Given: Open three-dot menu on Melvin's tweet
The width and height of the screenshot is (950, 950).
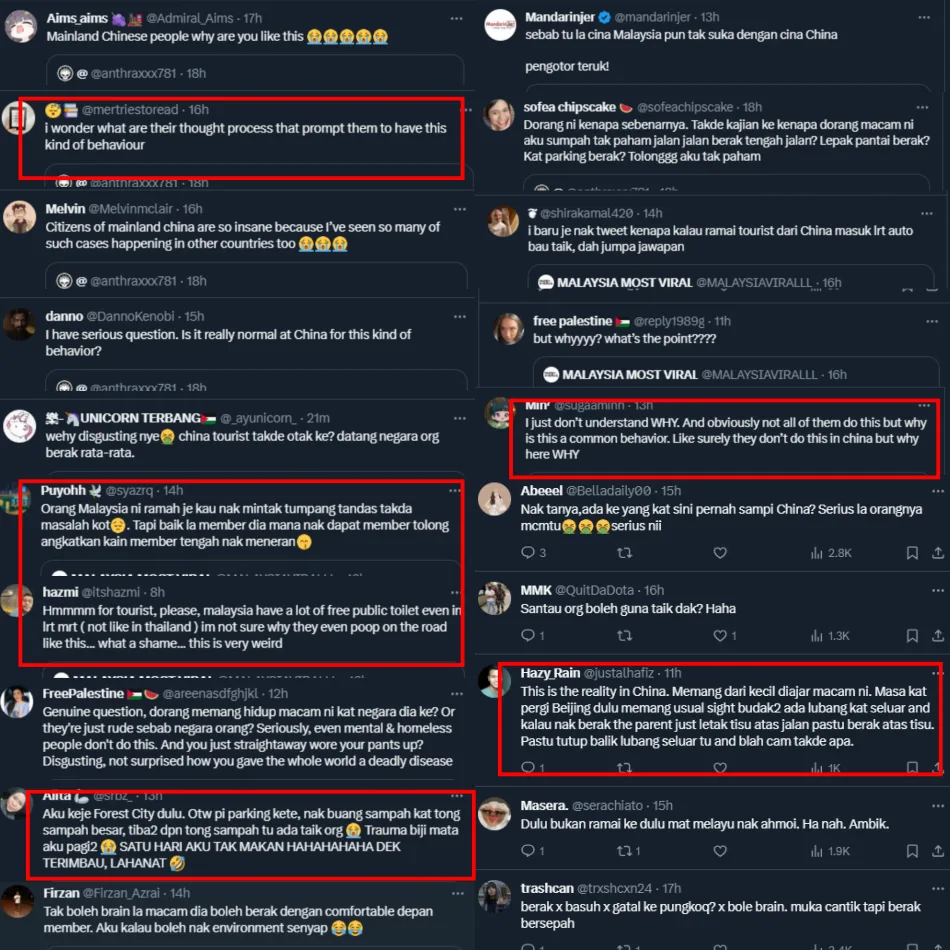Looking at the screenshot, I should coord(460,209).
